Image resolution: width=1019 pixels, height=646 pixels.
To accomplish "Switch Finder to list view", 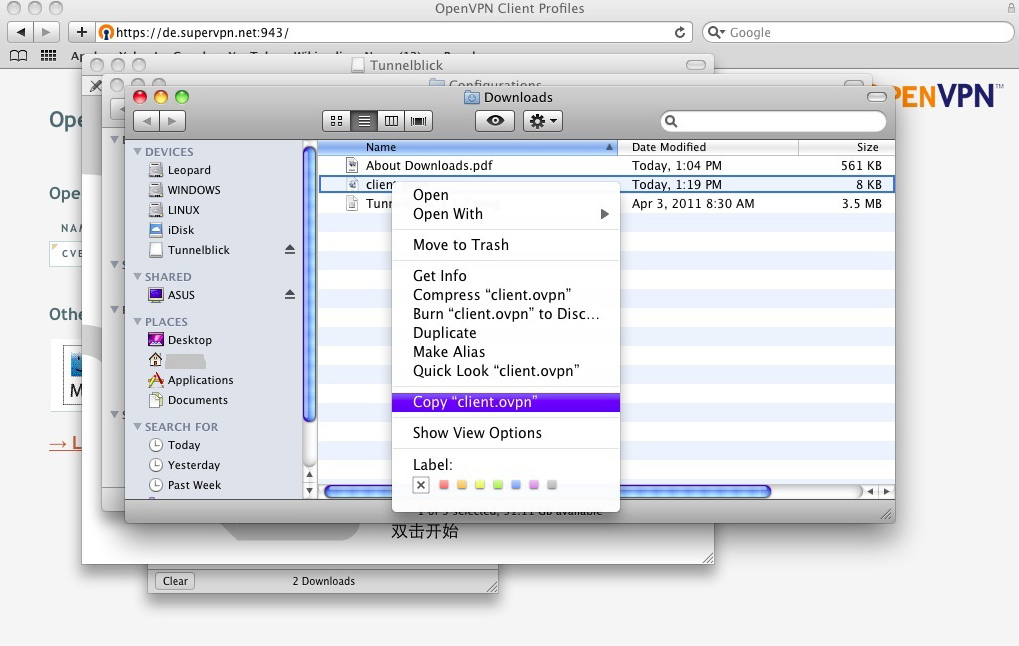I will [x=364, y=121].
